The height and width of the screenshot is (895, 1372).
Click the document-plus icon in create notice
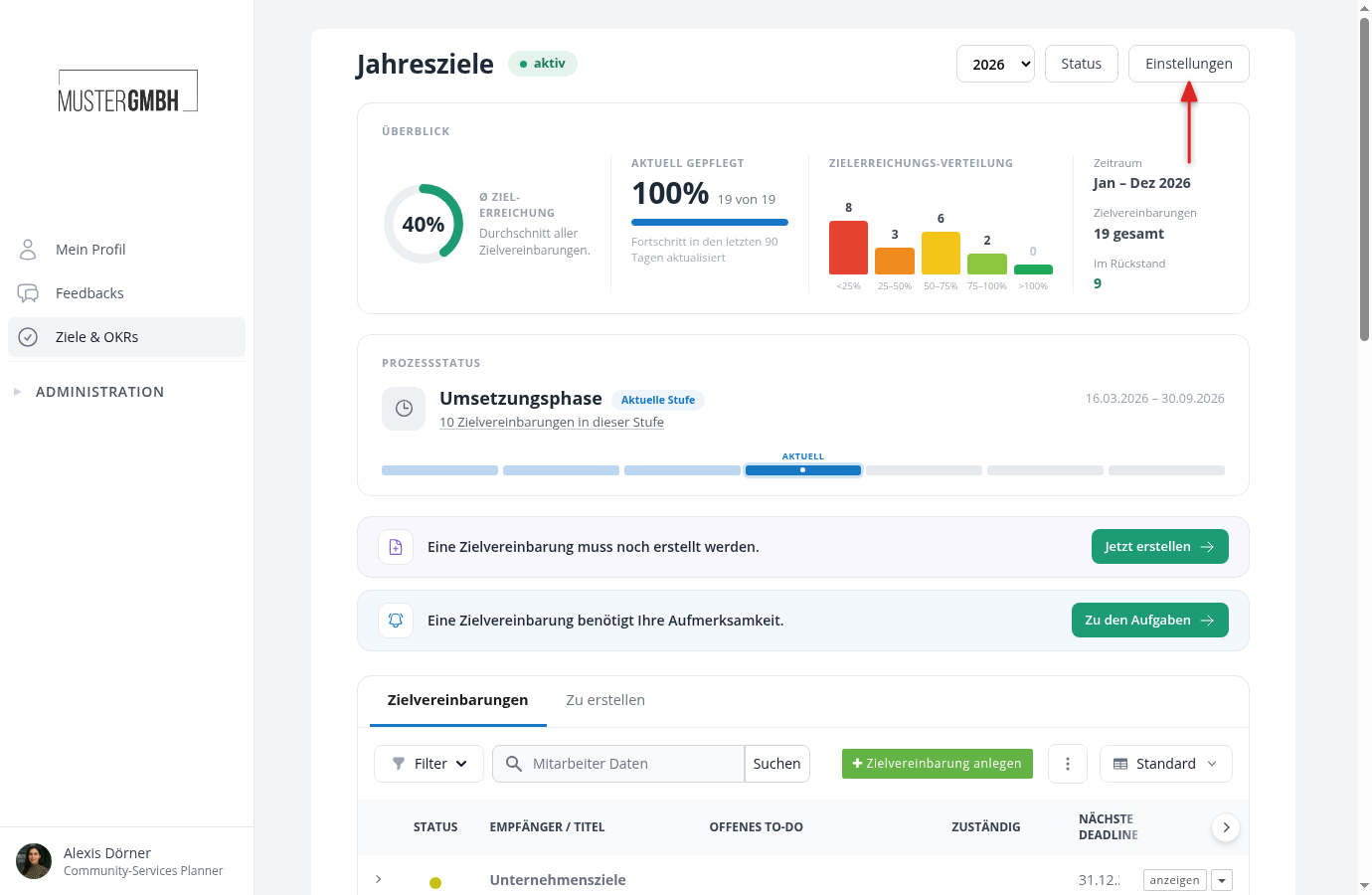[396, 547]
